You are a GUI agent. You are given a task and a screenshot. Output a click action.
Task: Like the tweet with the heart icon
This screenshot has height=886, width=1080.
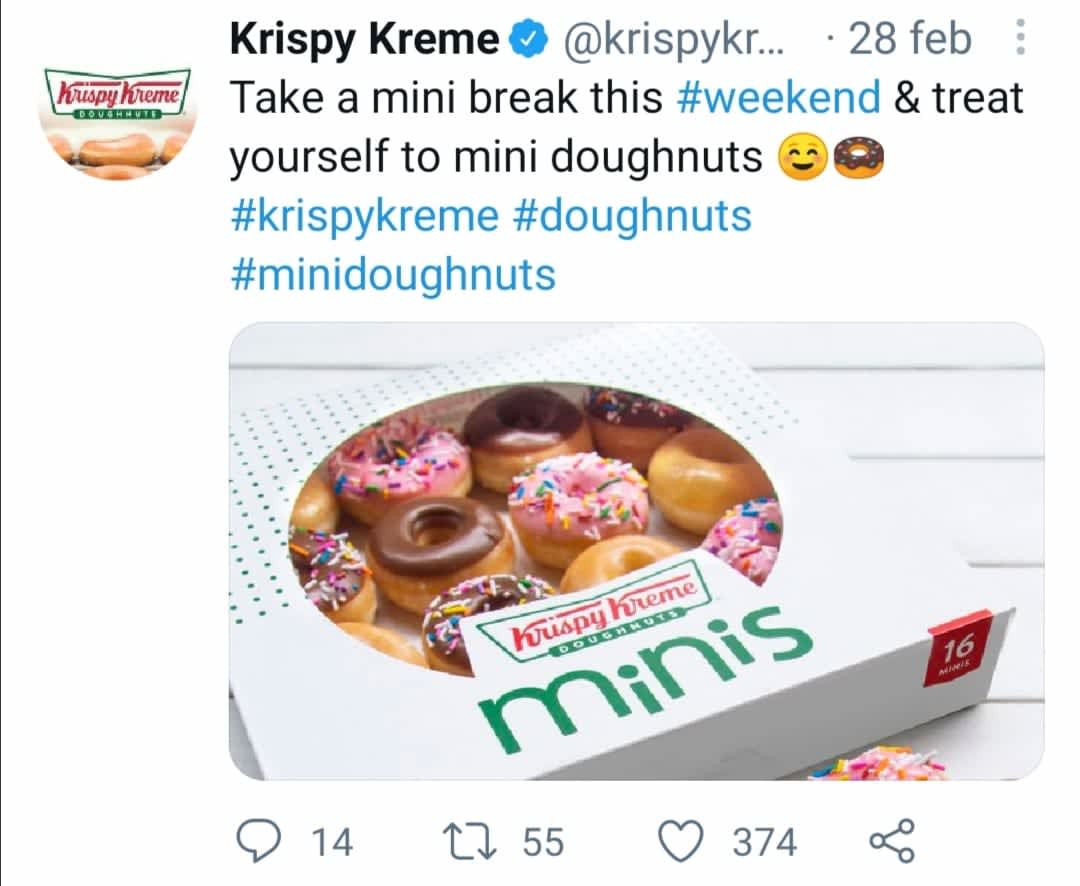(686, 841)
